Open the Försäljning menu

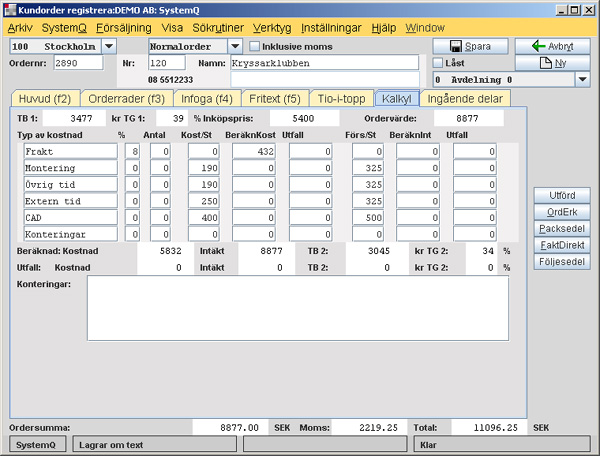pos(124,28)
